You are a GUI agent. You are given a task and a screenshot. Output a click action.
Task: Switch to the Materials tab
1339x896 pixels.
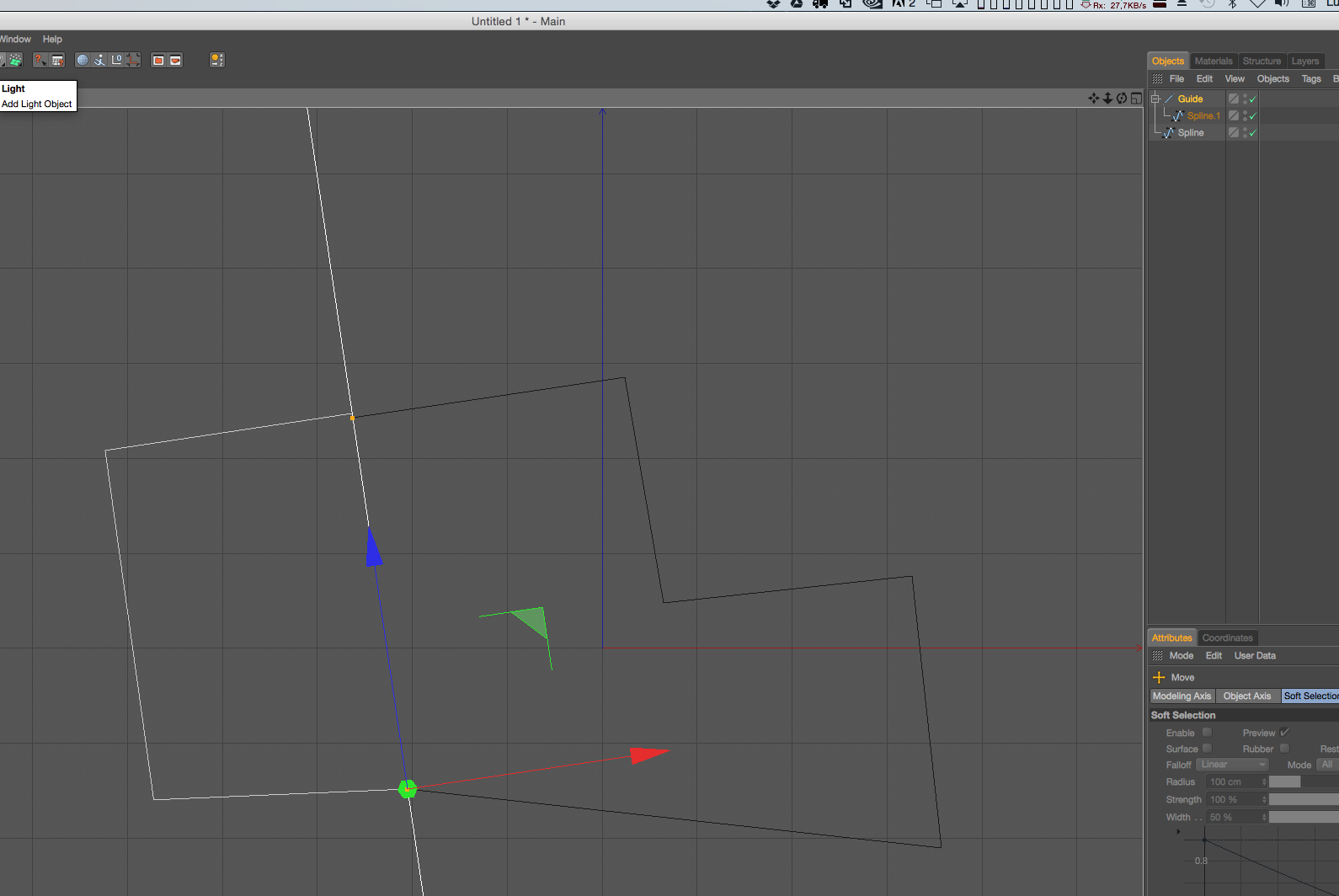pyautogui.click(x=1214, y=61)
